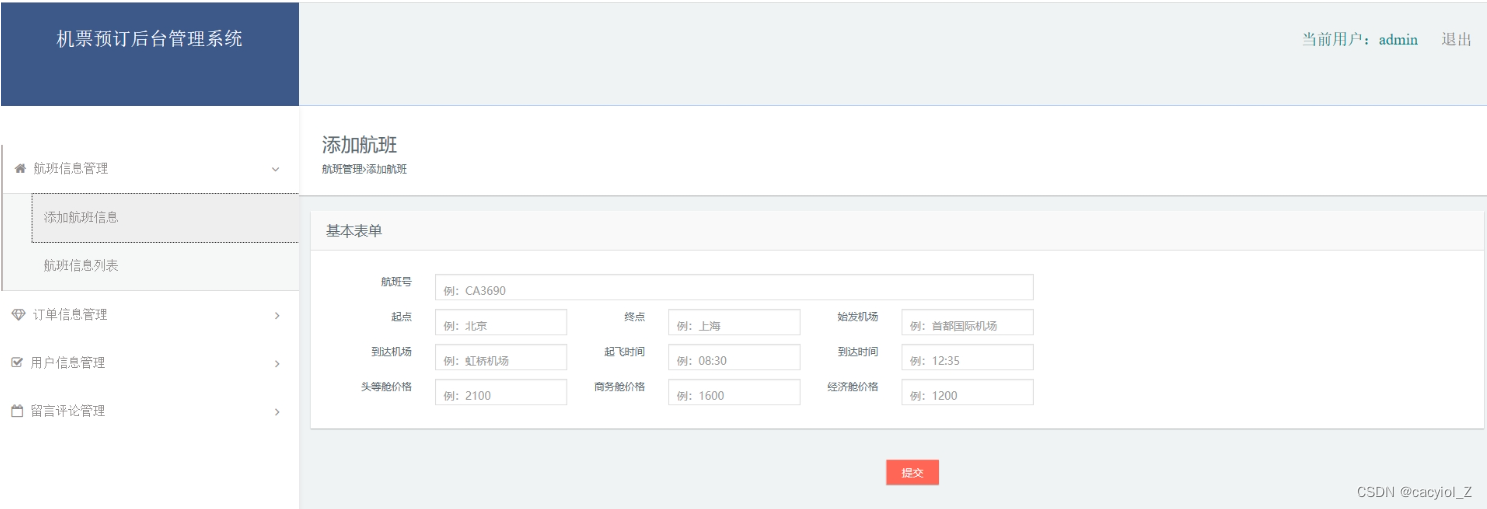Focus the 头等舱价格 input field
Image resolution: width=1487 pixels, height=509 pixels.
(501, 392)
